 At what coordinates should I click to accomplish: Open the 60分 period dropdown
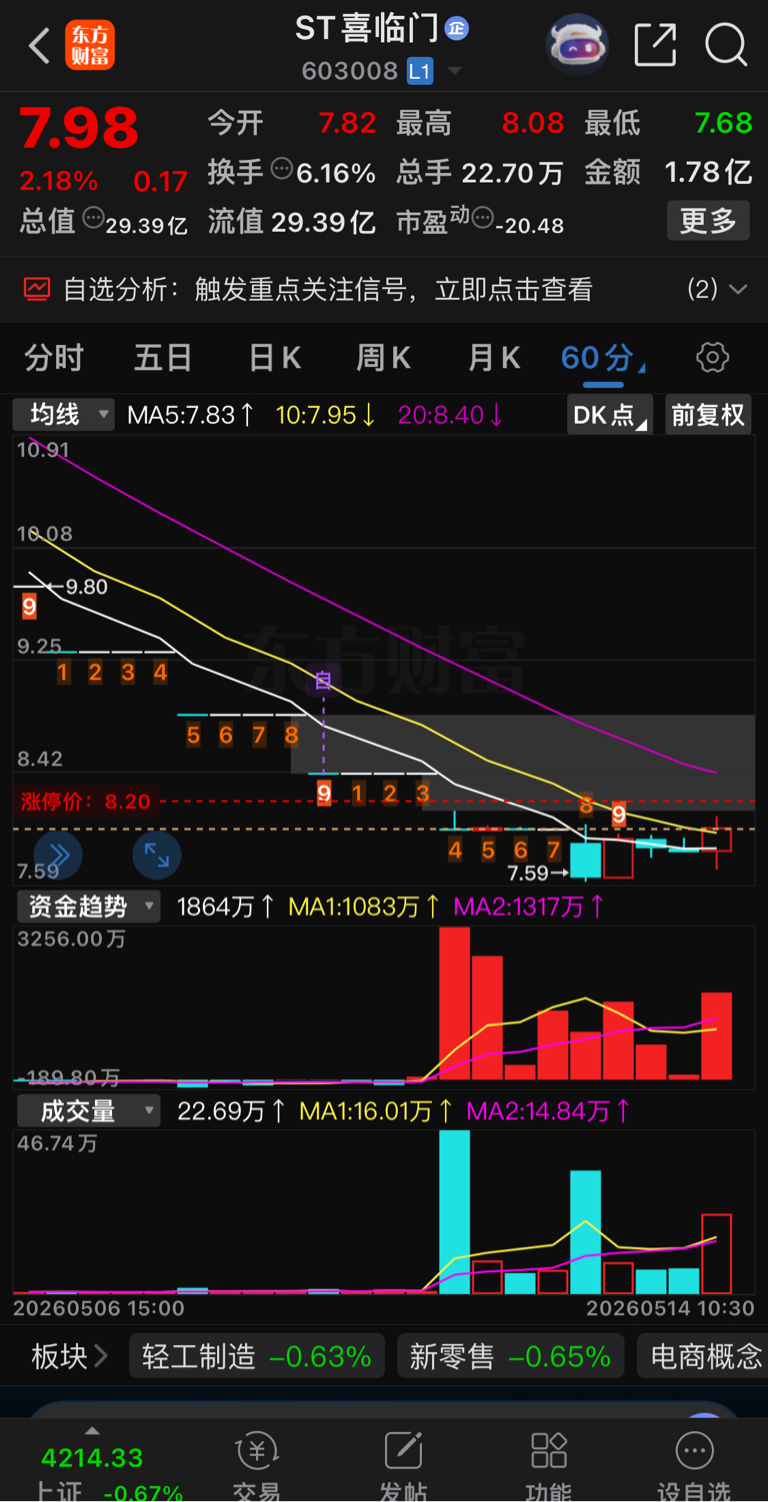[603, 358]
